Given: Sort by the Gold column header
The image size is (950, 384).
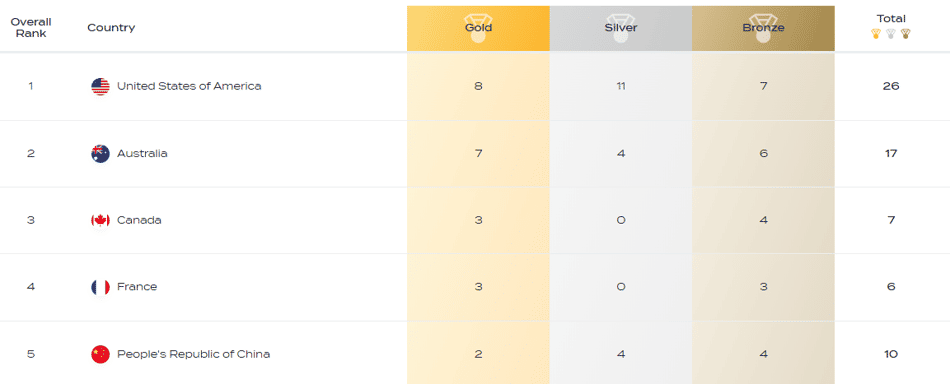Looking at the screenshot, I should (478, 28).
